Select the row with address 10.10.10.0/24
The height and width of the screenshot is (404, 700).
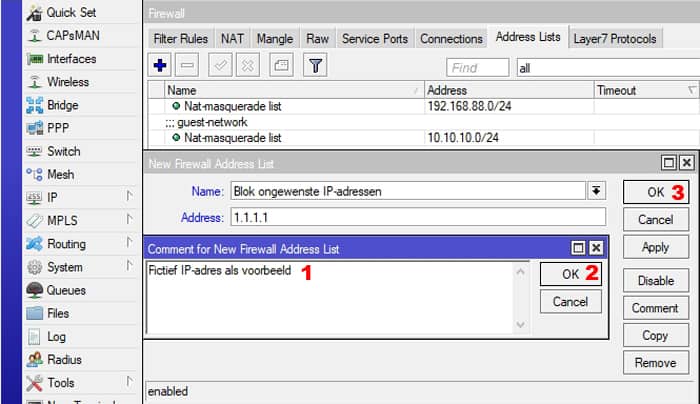(x=424, y=138)
